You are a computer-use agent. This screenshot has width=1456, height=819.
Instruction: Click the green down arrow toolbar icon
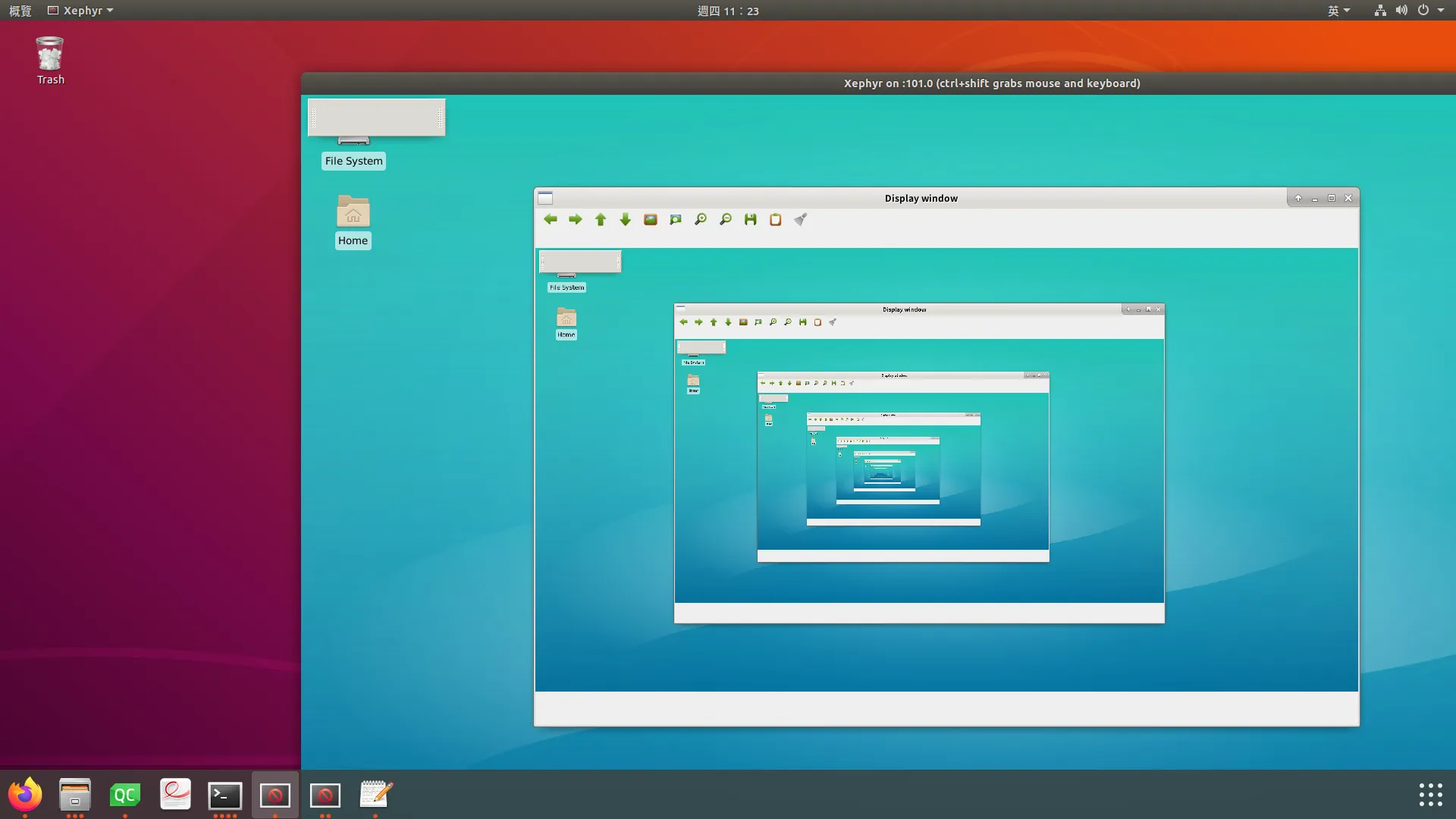[x=626, y=219]
